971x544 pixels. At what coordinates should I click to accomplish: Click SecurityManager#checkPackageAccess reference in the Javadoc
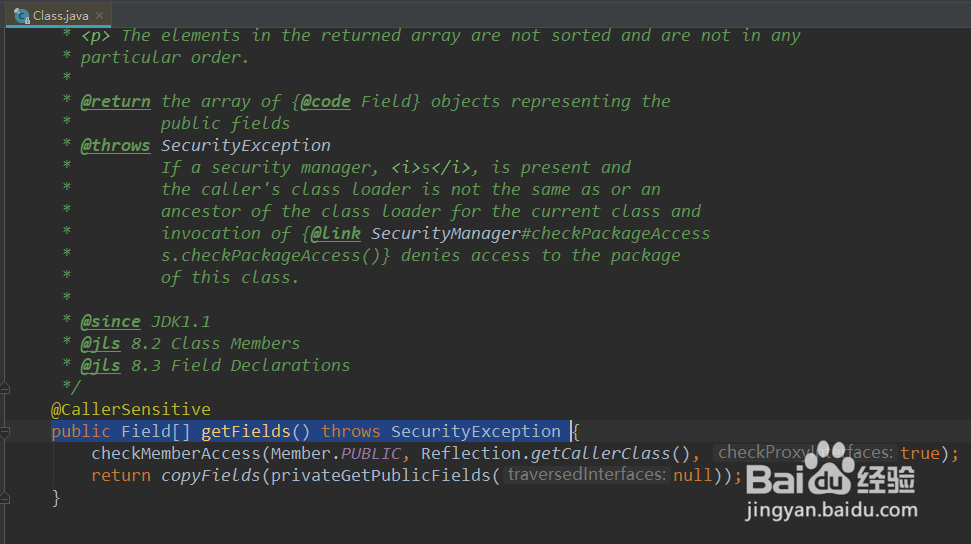coord(541,234)
